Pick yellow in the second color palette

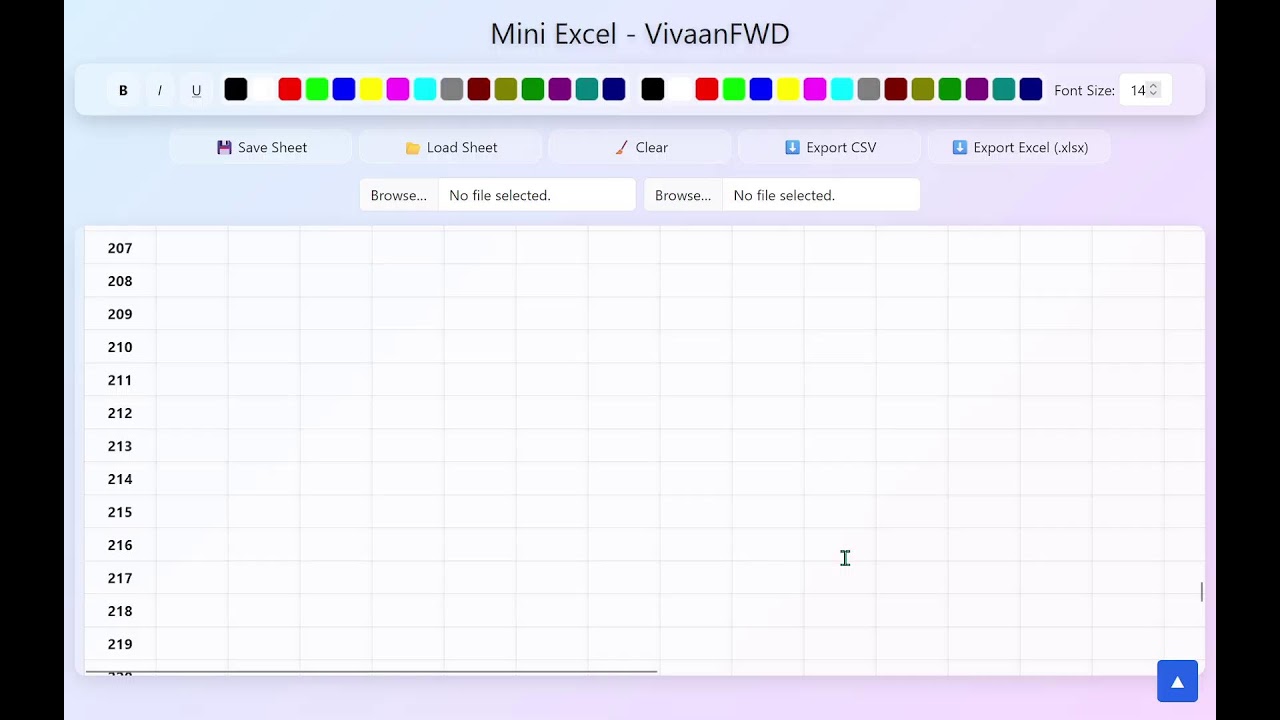tap(788, 90)
